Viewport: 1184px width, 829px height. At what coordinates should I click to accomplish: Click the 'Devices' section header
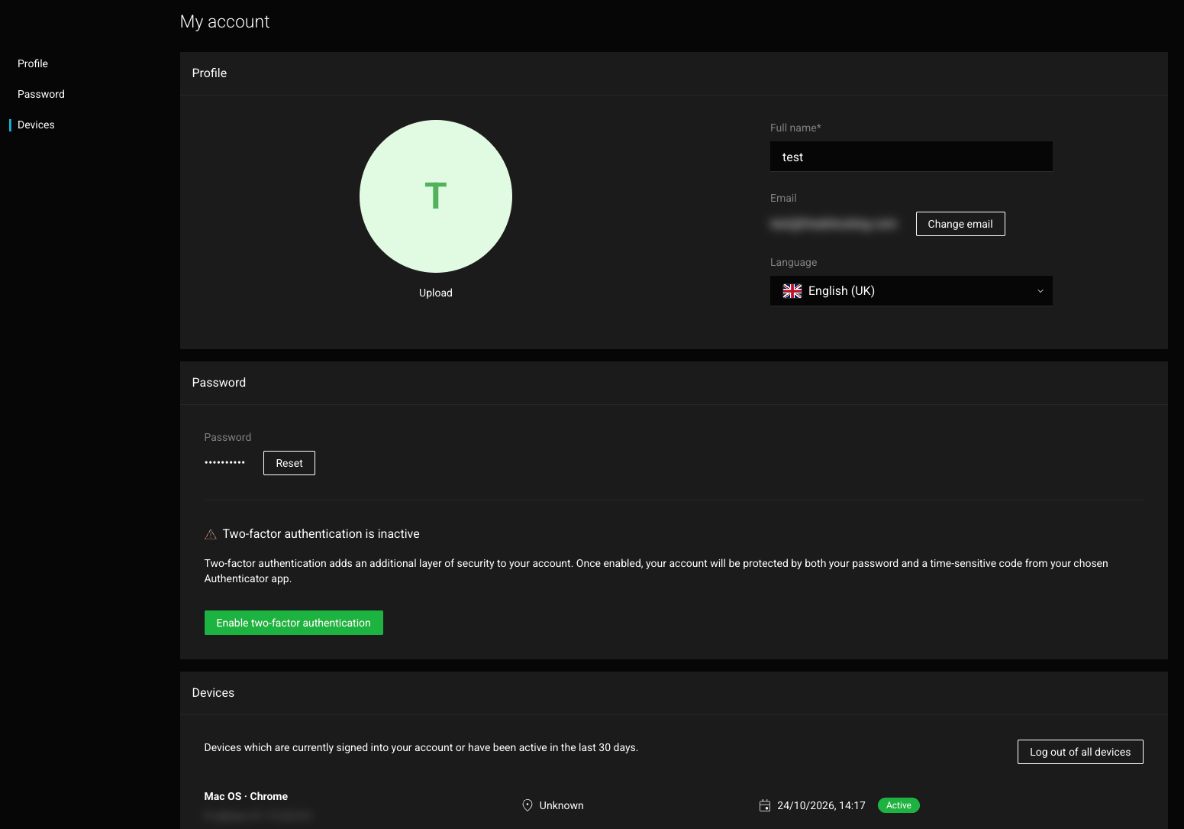pyautogui.click(x=213, y=693)
